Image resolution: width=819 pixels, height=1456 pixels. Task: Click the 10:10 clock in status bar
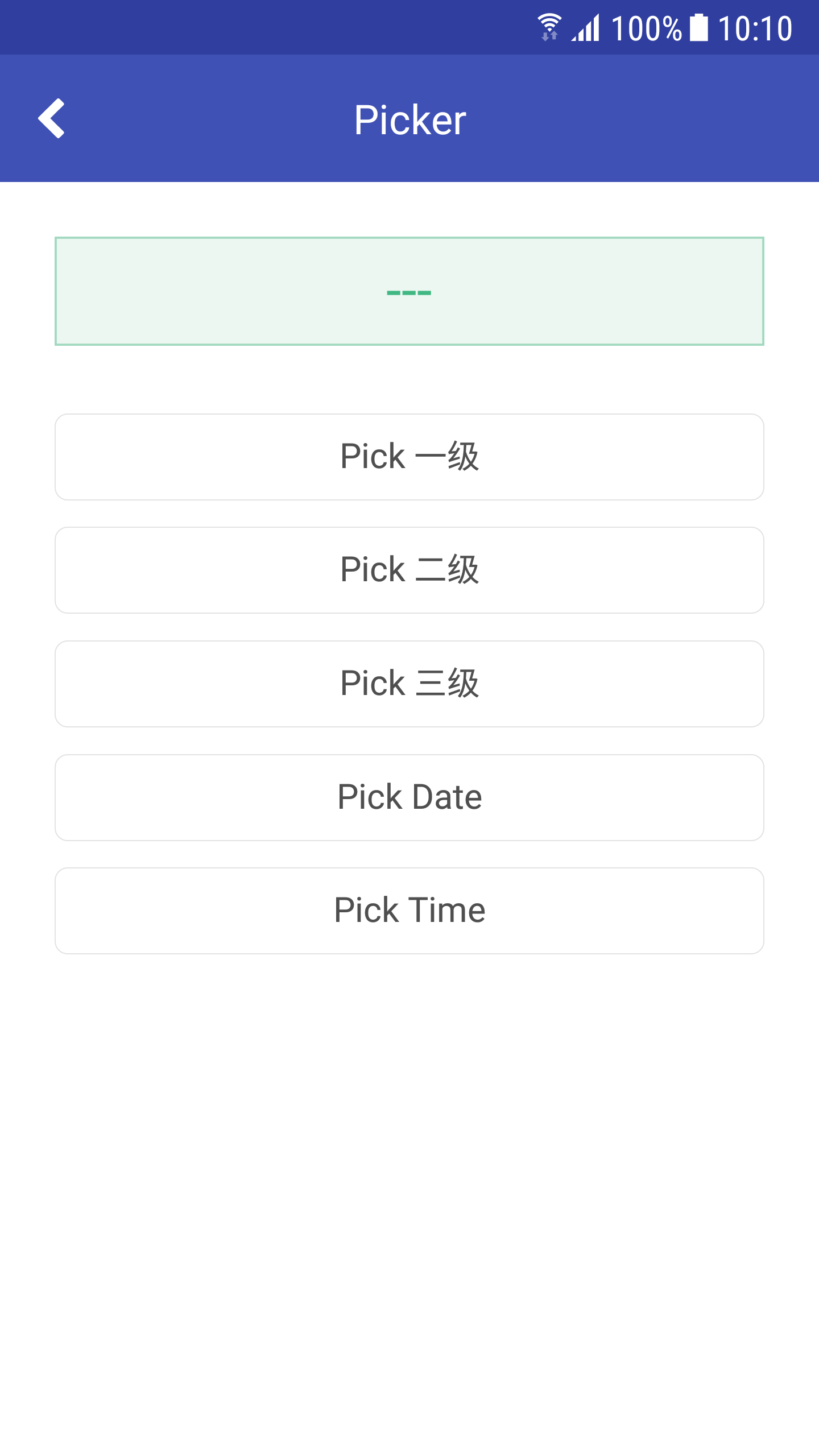(754, 28)
